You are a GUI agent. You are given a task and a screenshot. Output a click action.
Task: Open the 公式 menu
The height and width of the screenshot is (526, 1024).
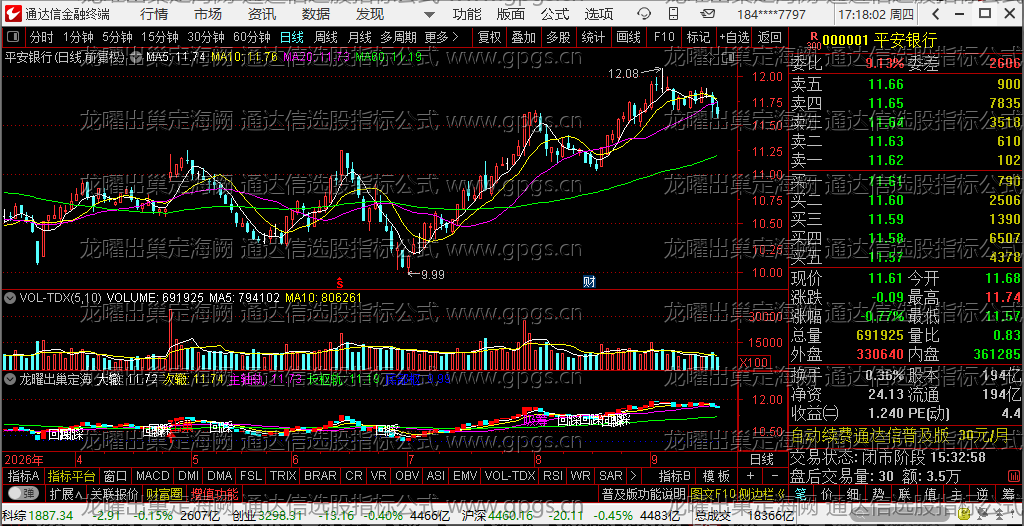(x=554, y=14)
